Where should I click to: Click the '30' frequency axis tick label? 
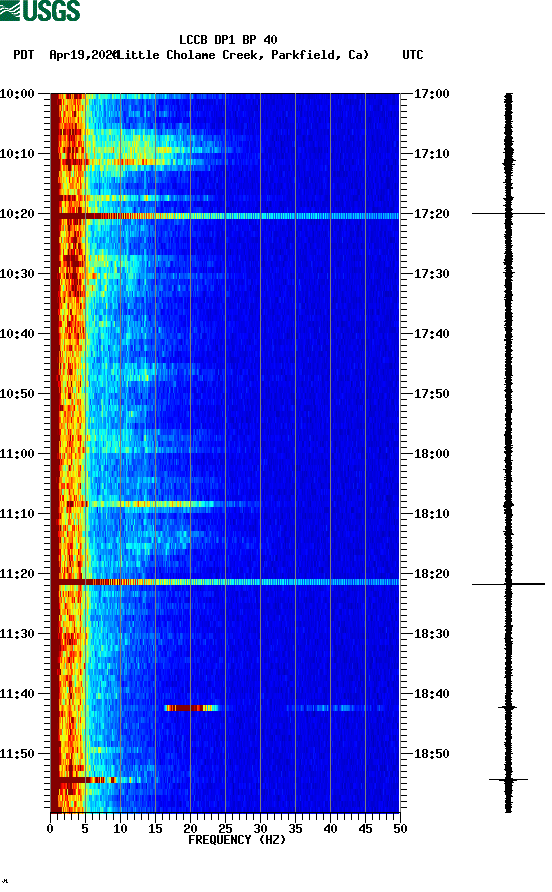pyautogui.click(x=260, y=829)
